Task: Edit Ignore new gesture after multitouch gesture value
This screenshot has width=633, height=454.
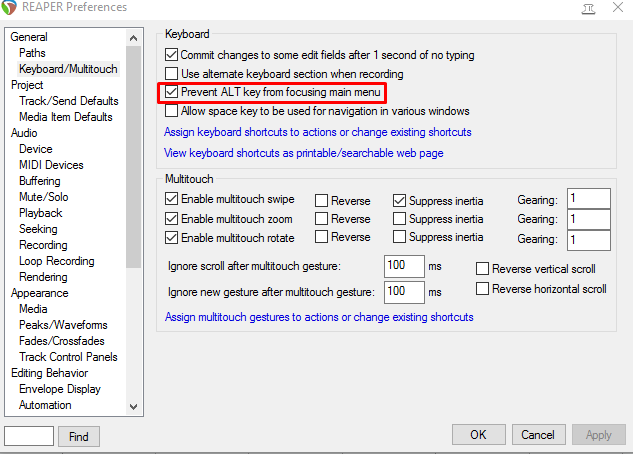Action: click(404, 292)
